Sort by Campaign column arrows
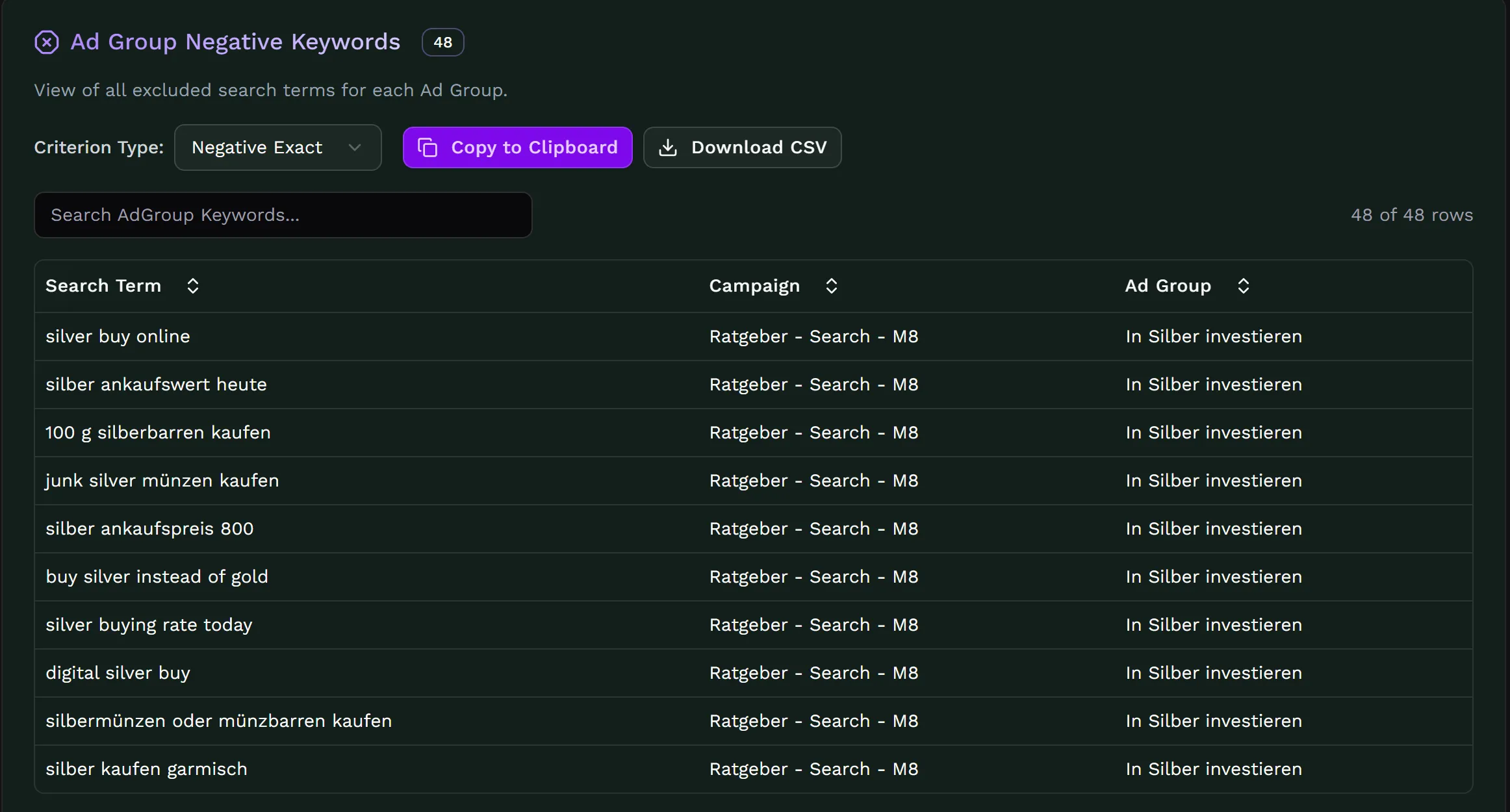 832,286
